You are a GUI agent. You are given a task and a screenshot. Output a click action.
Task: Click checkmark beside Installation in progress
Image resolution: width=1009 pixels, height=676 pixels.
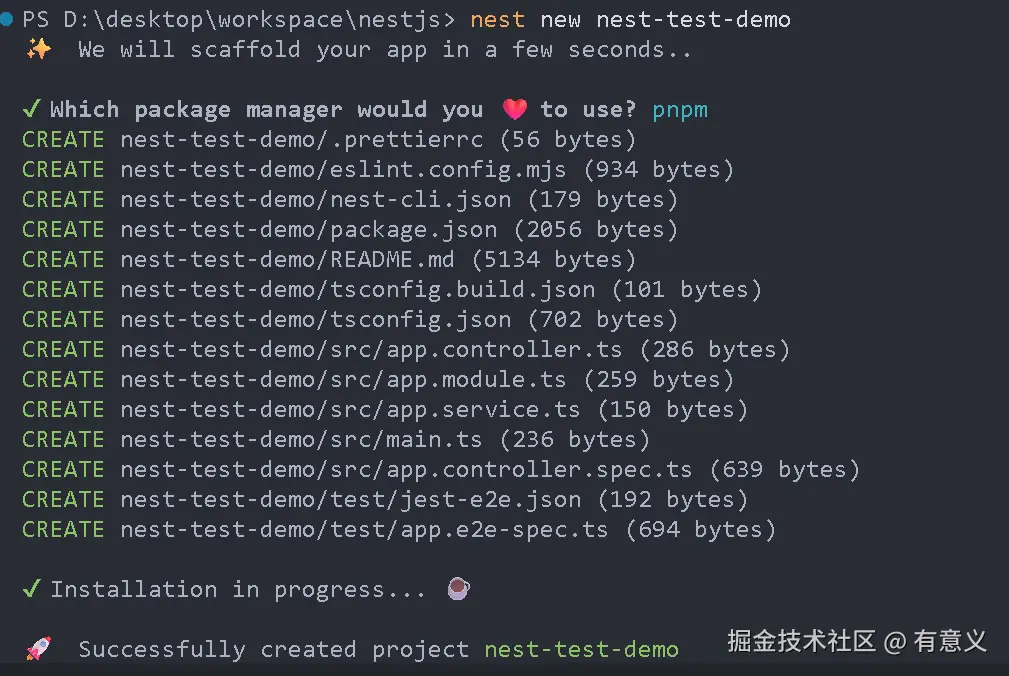pyautogui.click(x=32, y=589)
